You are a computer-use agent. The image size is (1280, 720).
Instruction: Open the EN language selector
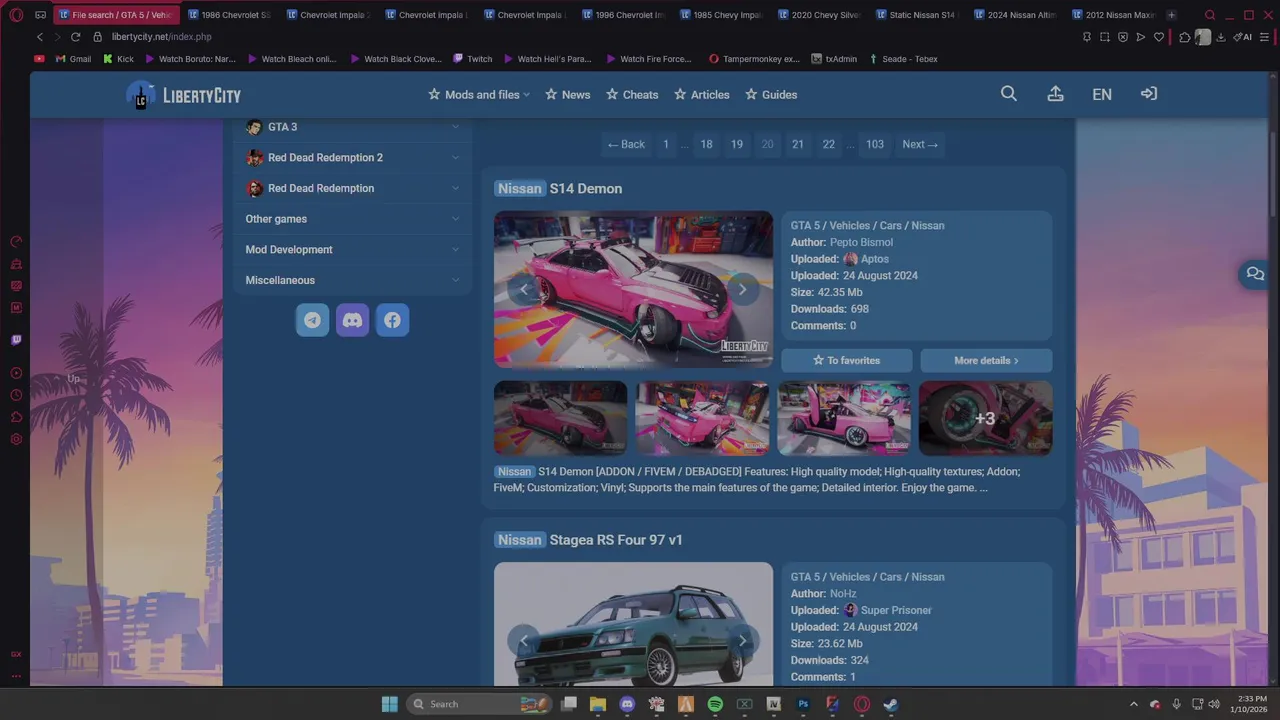[1102, 94]
